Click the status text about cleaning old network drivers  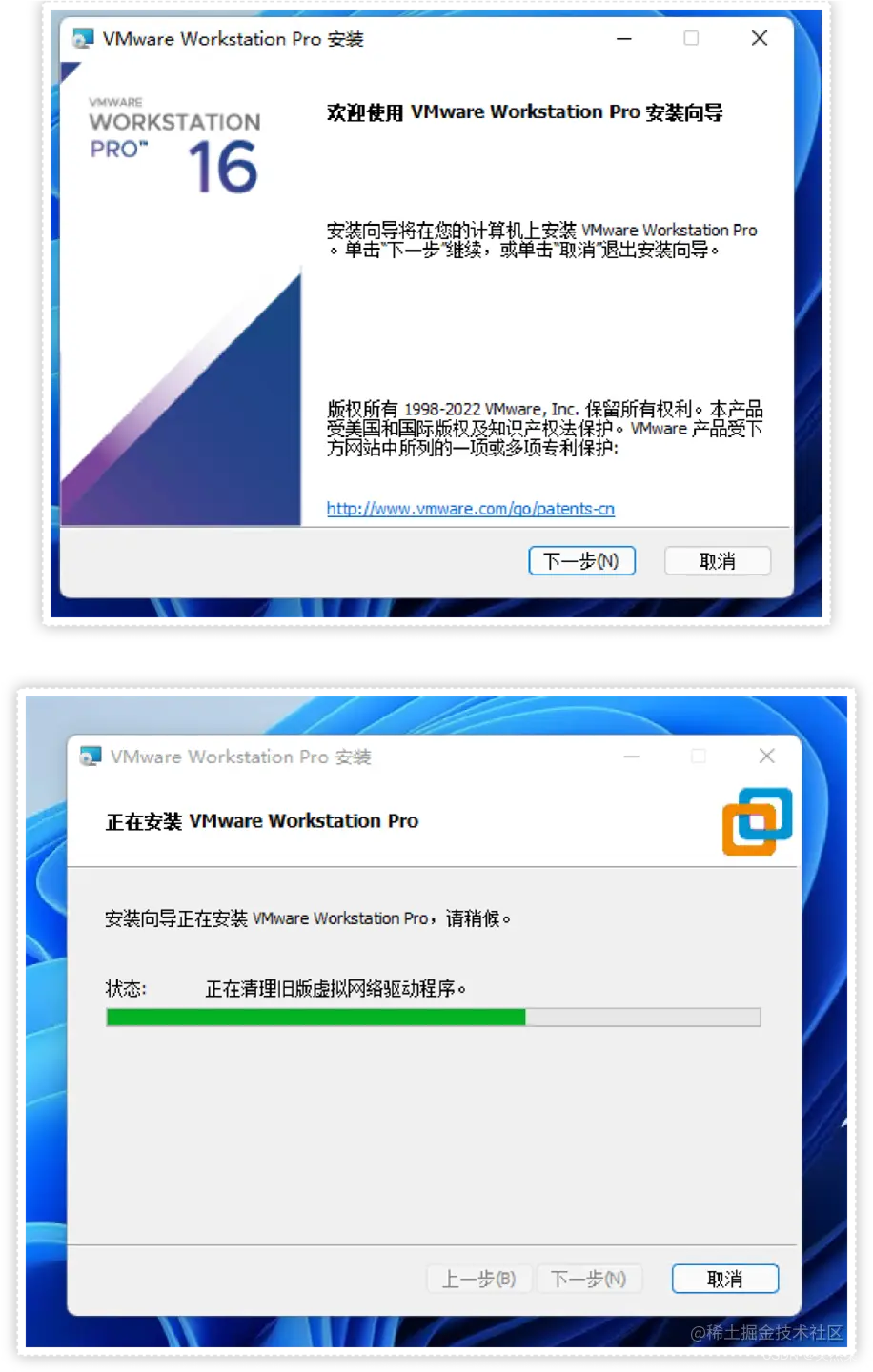pos(335,988)
